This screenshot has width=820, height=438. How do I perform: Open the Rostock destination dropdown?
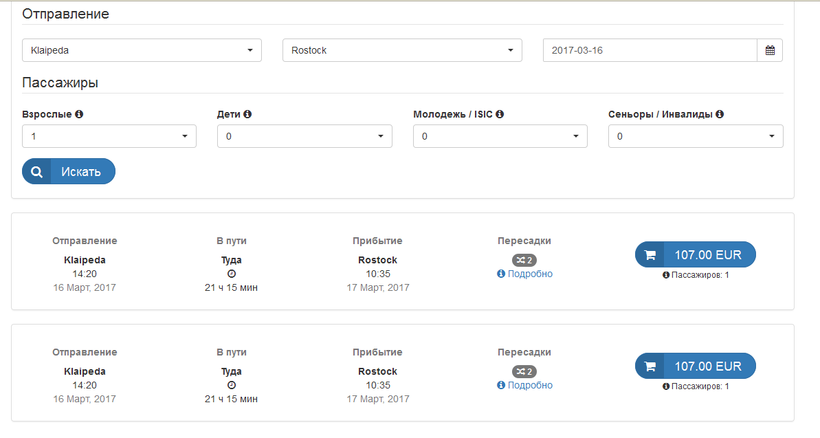[402, 50]
